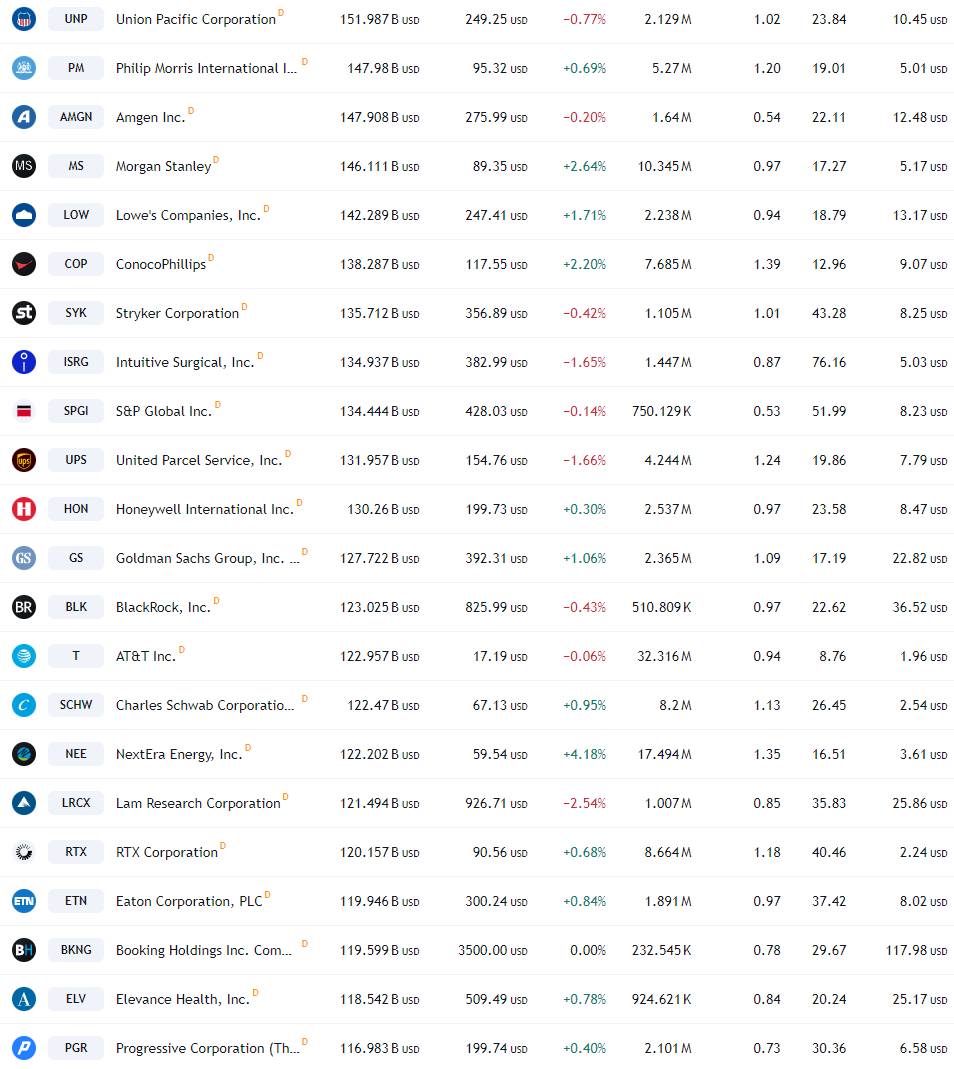Click the Union Pacific company logo
This screenshot has width=954, height=1069.
[24, 19]
